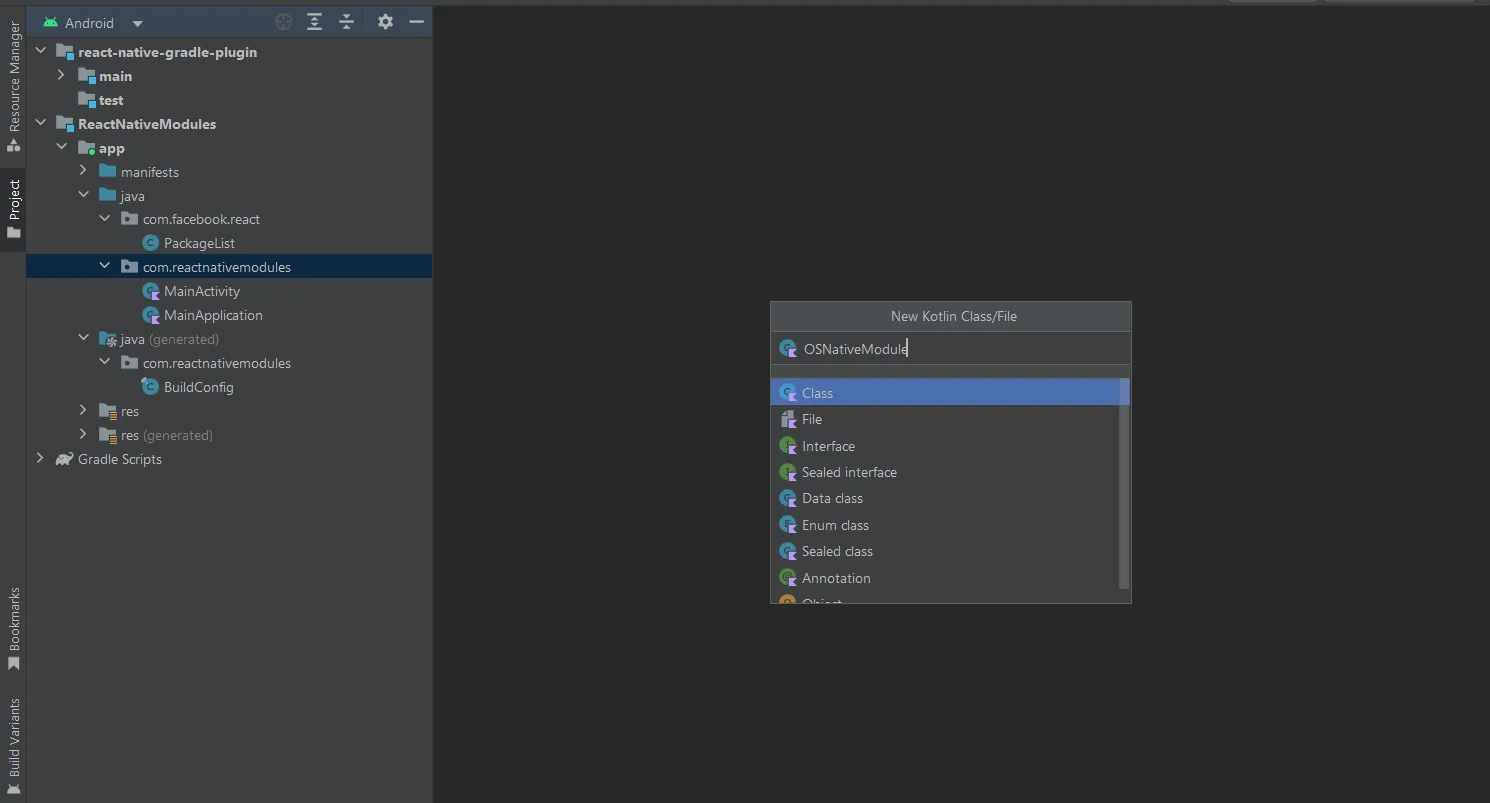This screenshot has height=803, width=1490.
Task: Click the Data class Kotlin icon
Action: pos(788,498)
